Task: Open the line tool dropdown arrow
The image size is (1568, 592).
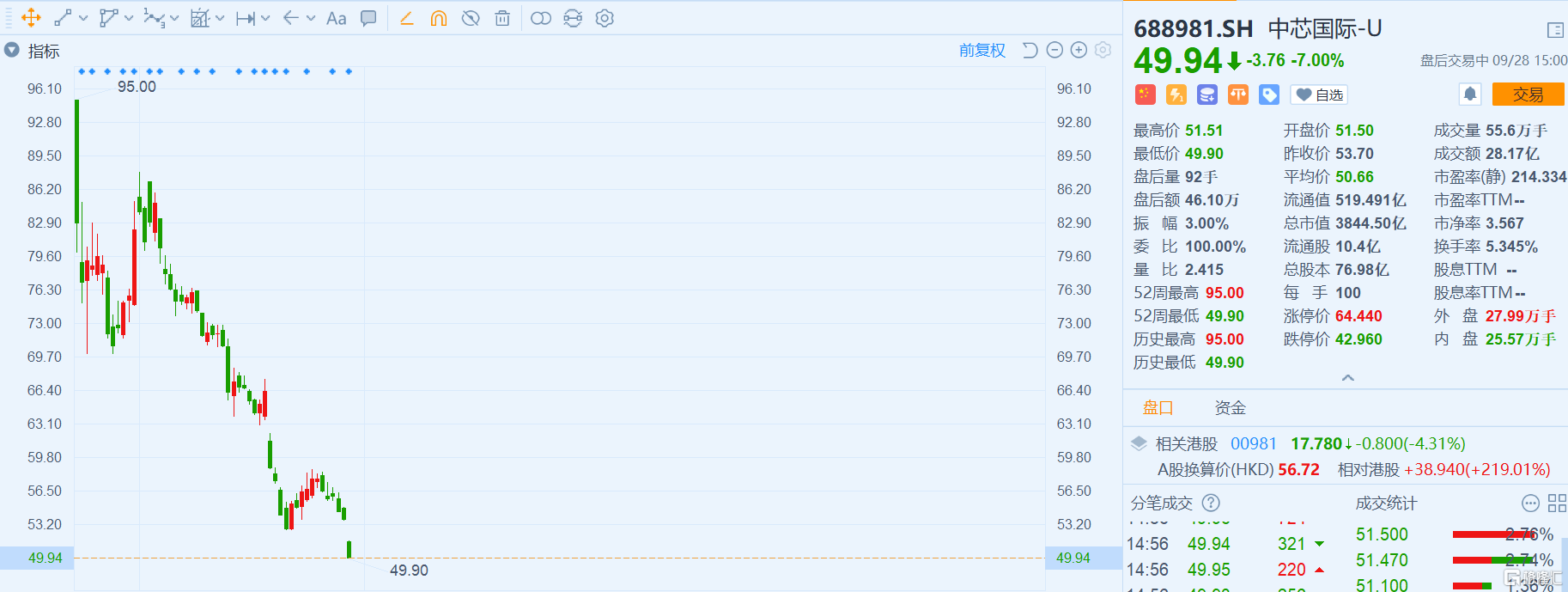Action: tap(83, 18)
